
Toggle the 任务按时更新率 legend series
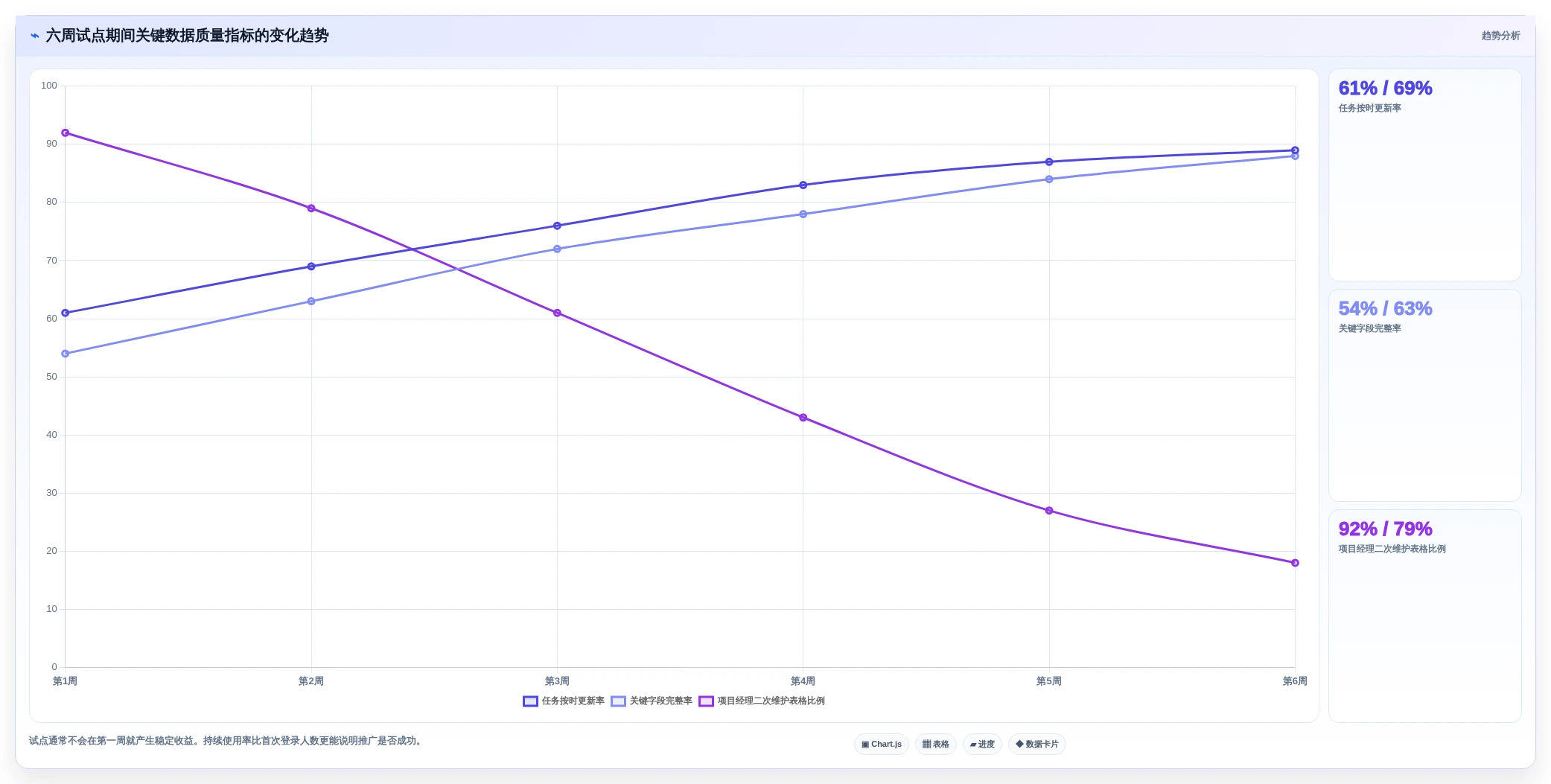click(564, 701)
